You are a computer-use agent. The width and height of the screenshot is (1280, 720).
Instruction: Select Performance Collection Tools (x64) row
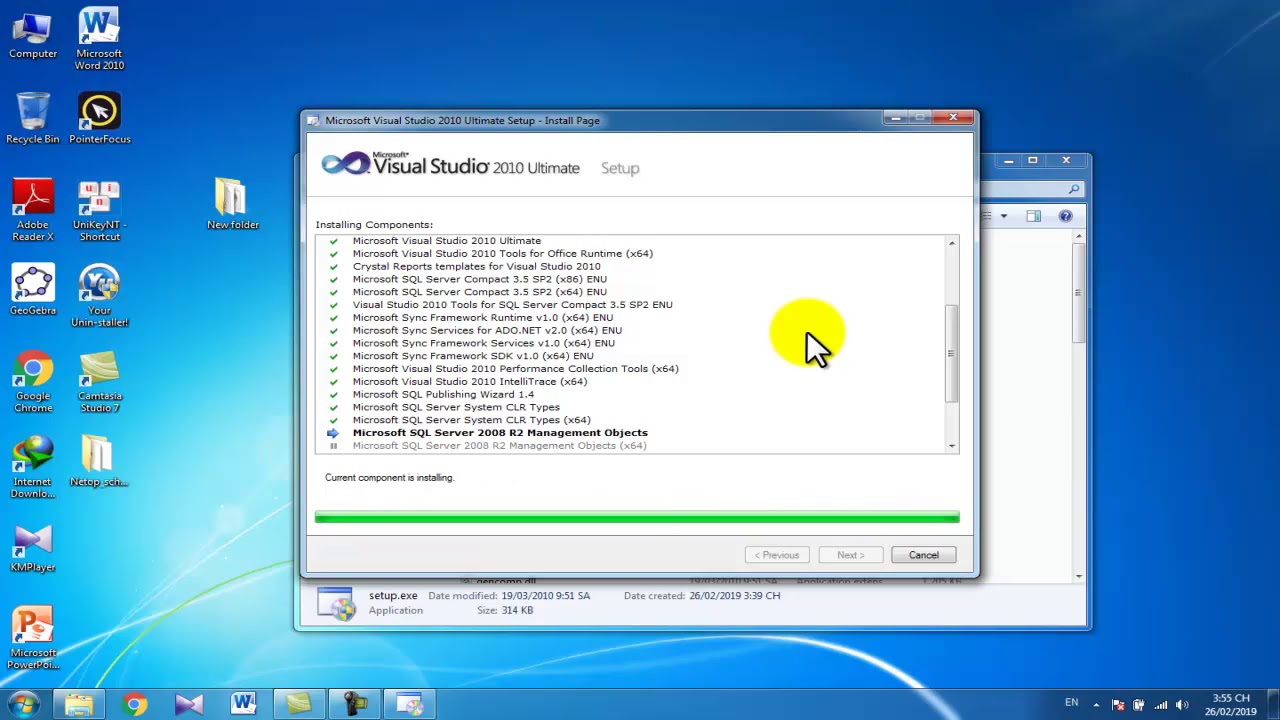[x=515, y=369]
